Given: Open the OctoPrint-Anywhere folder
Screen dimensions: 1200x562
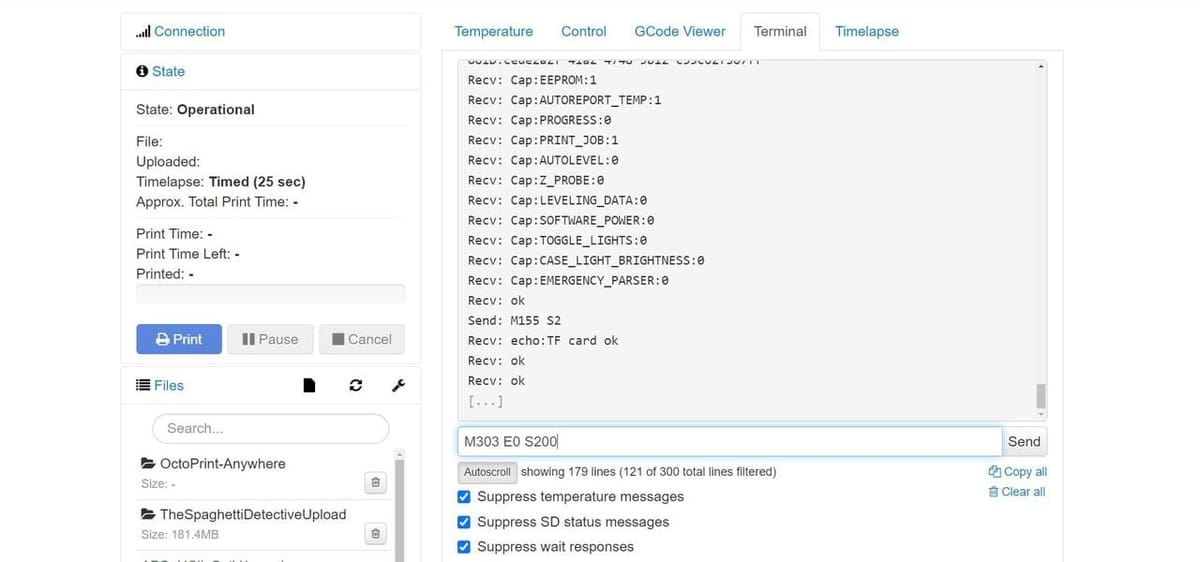Looking at the screenshot, I should tap(222, 464).
